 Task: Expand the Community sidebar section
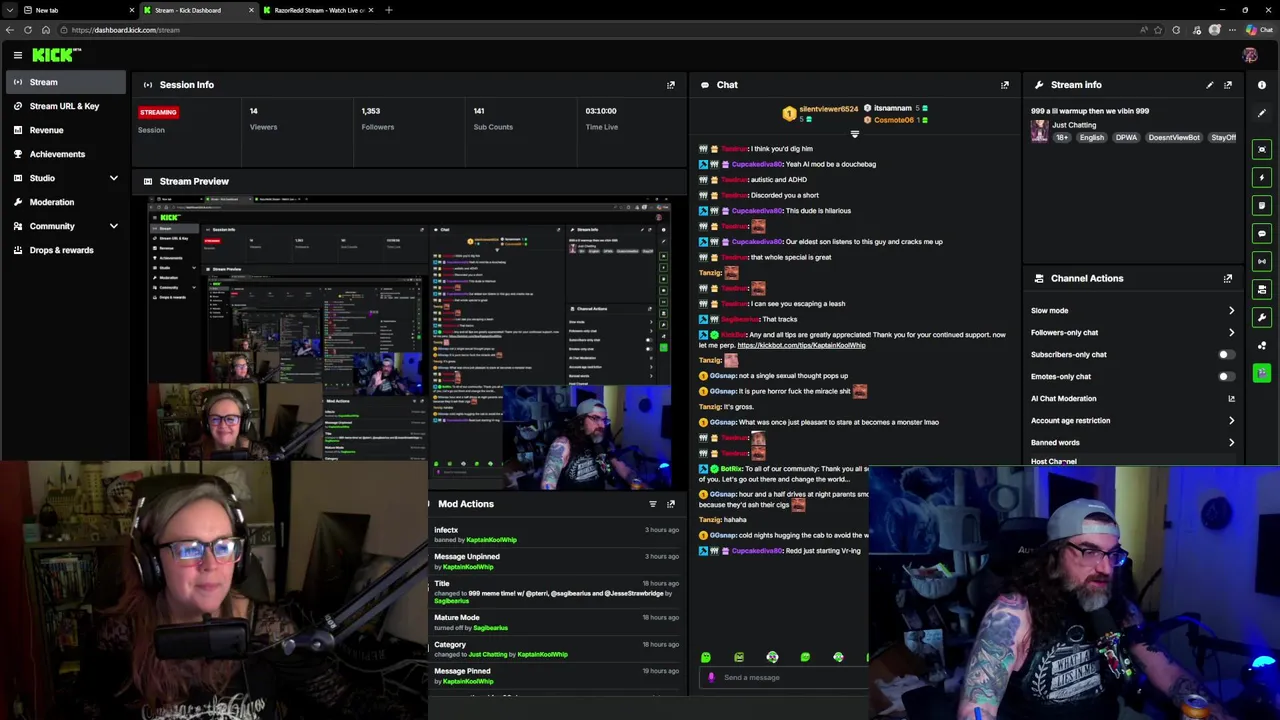click(x=113, y=226)
